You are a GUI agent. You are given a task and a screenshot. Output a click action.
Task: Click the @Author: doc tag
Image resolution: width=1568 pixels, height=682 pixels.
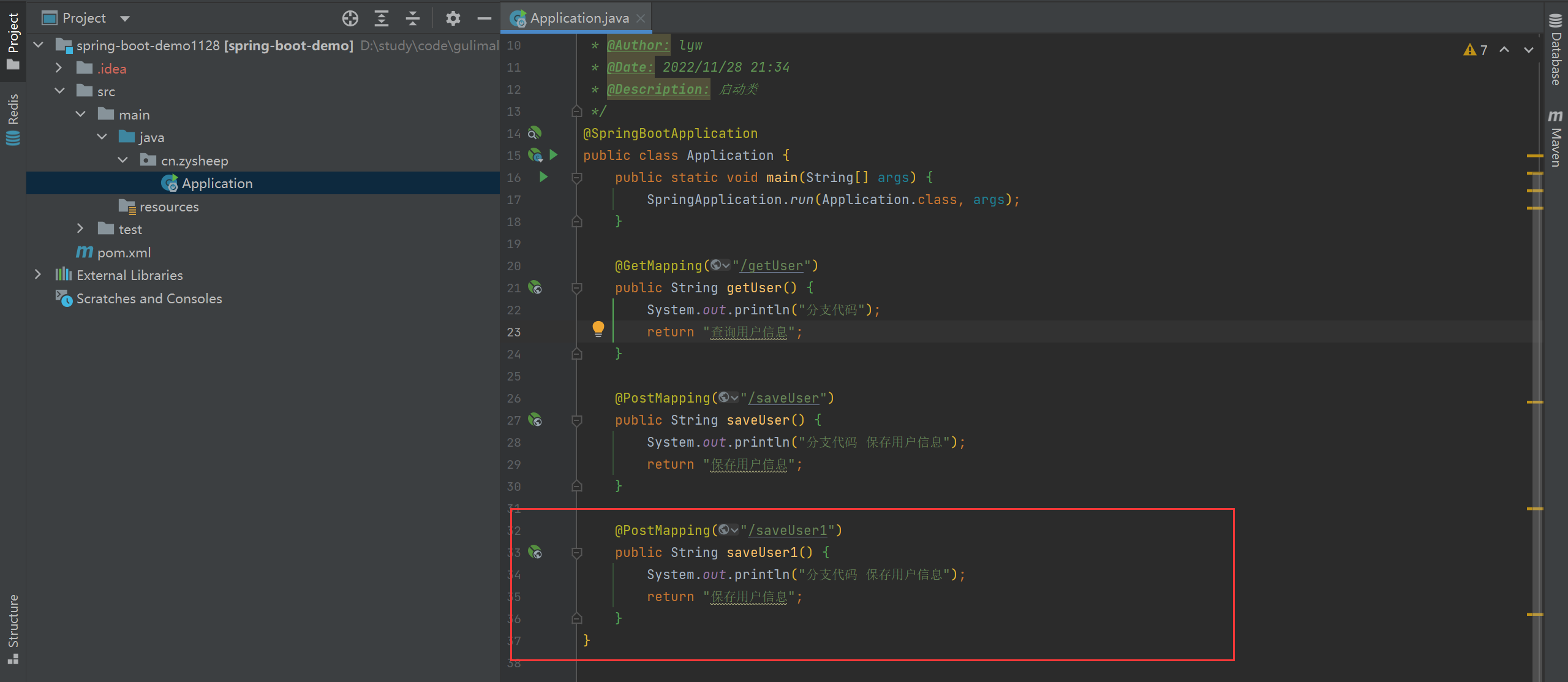[638, 45]
